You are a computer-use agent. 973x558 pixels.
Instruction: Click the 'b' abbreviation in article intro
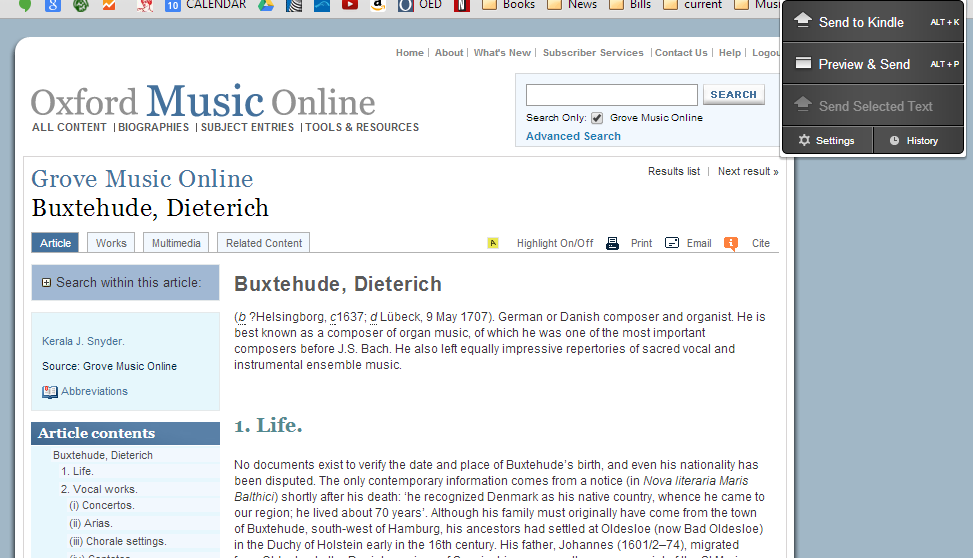click(x=241, y=317)
